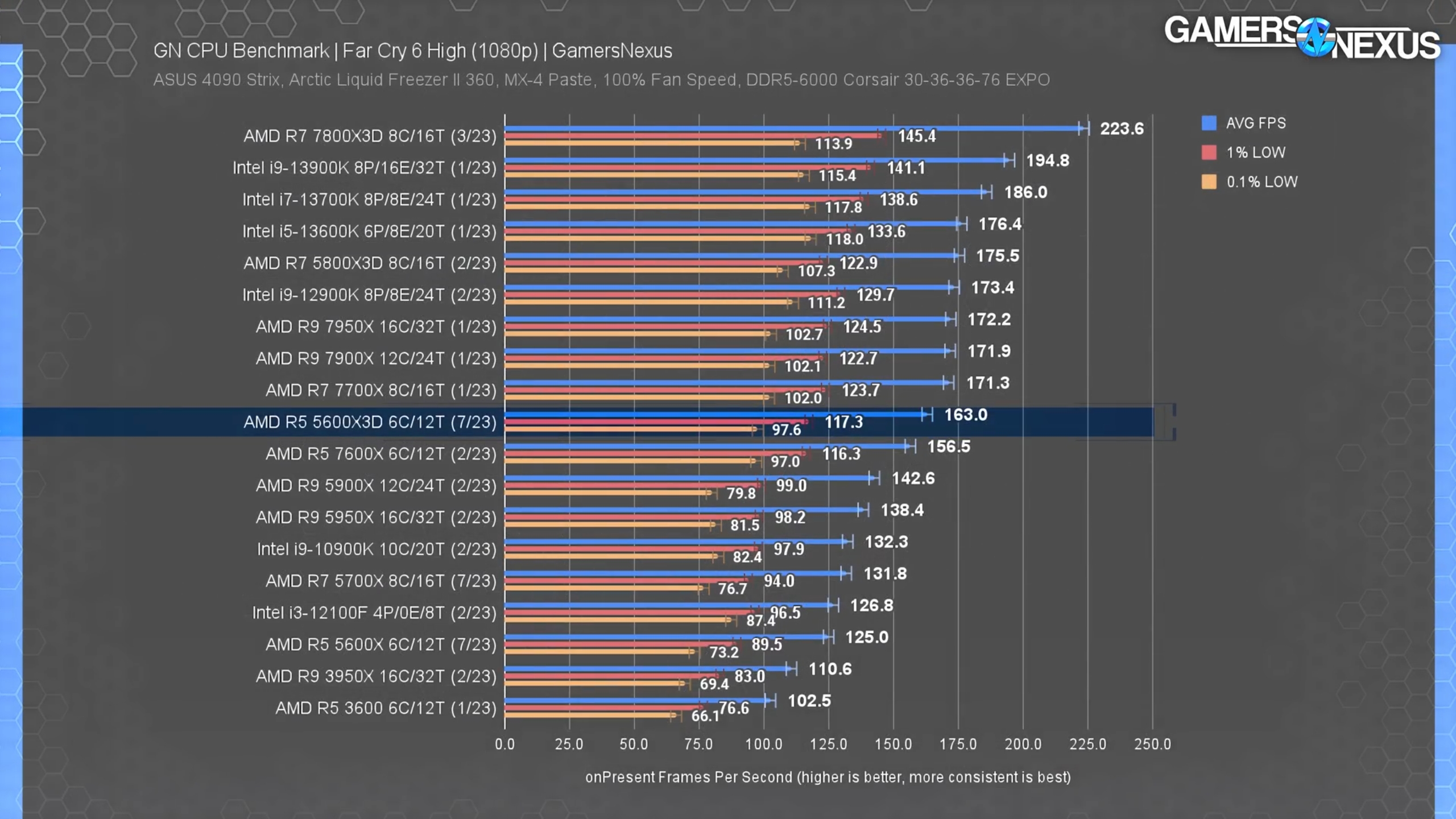Image resolution: width=1456 pixels, height=819 pixels.
Task: Click the AMD R7 7800X3D row label
Action: [370, 136]
